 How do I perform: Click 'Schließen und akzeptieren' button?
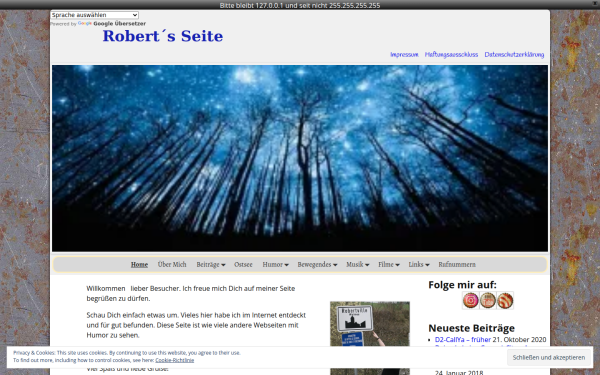click(549, 357)
